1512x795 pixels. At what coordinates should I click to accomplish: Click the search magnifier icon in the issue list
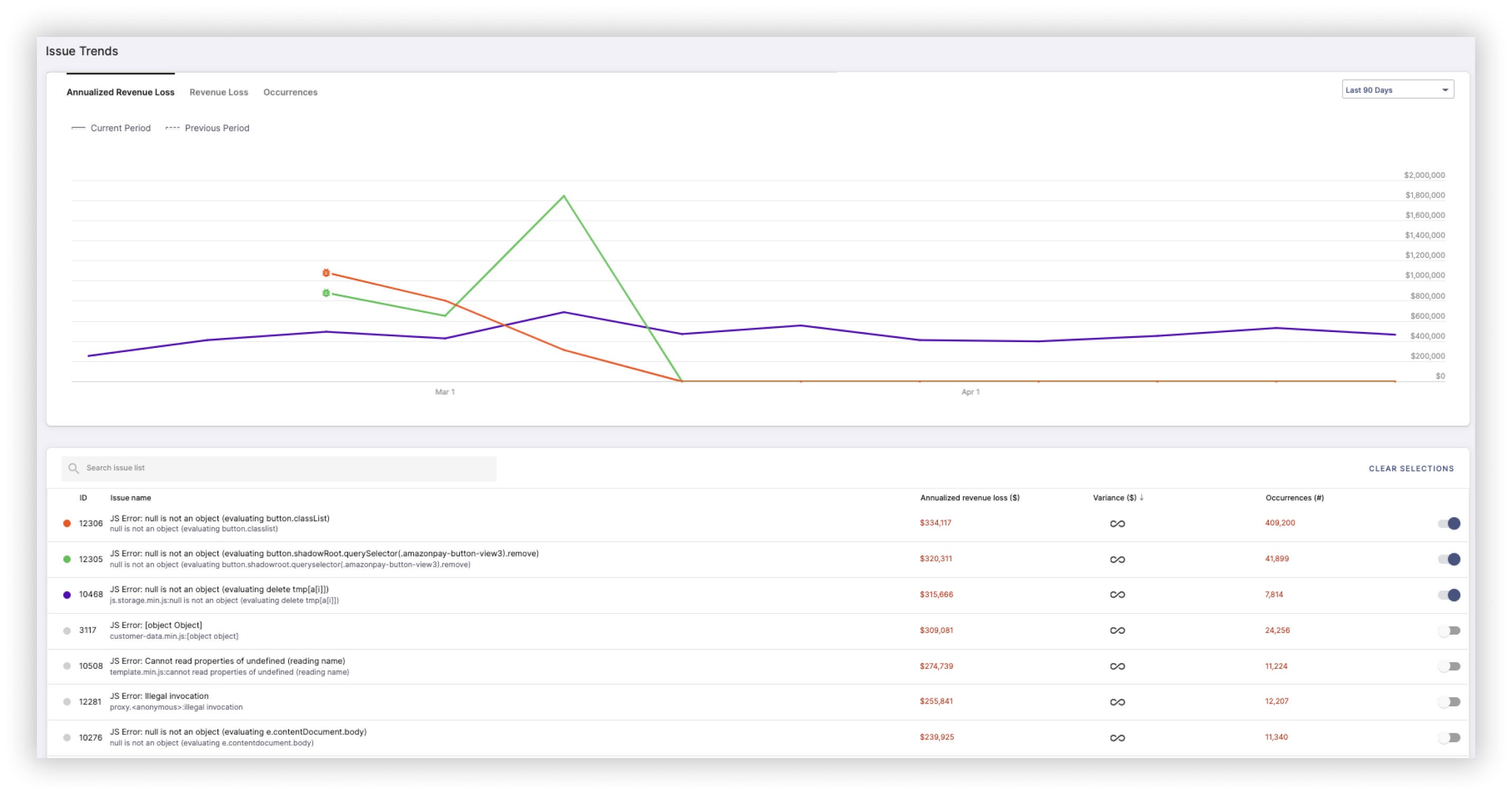coord(73,468)
